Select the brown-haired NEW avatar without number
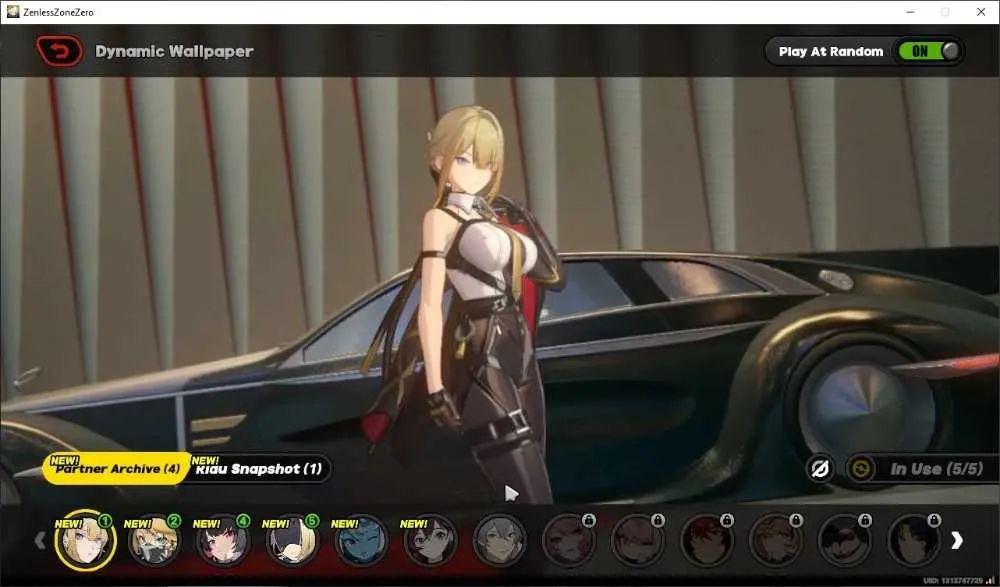The image size is (1000, 587). click(x=430, y=540)
